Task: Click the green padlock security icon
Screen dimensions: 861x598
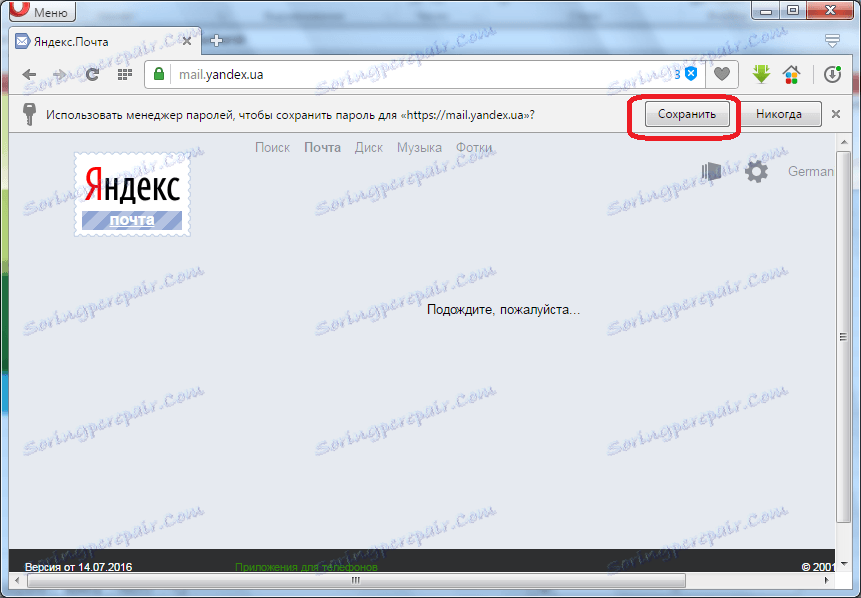Action: coord(159,74)
